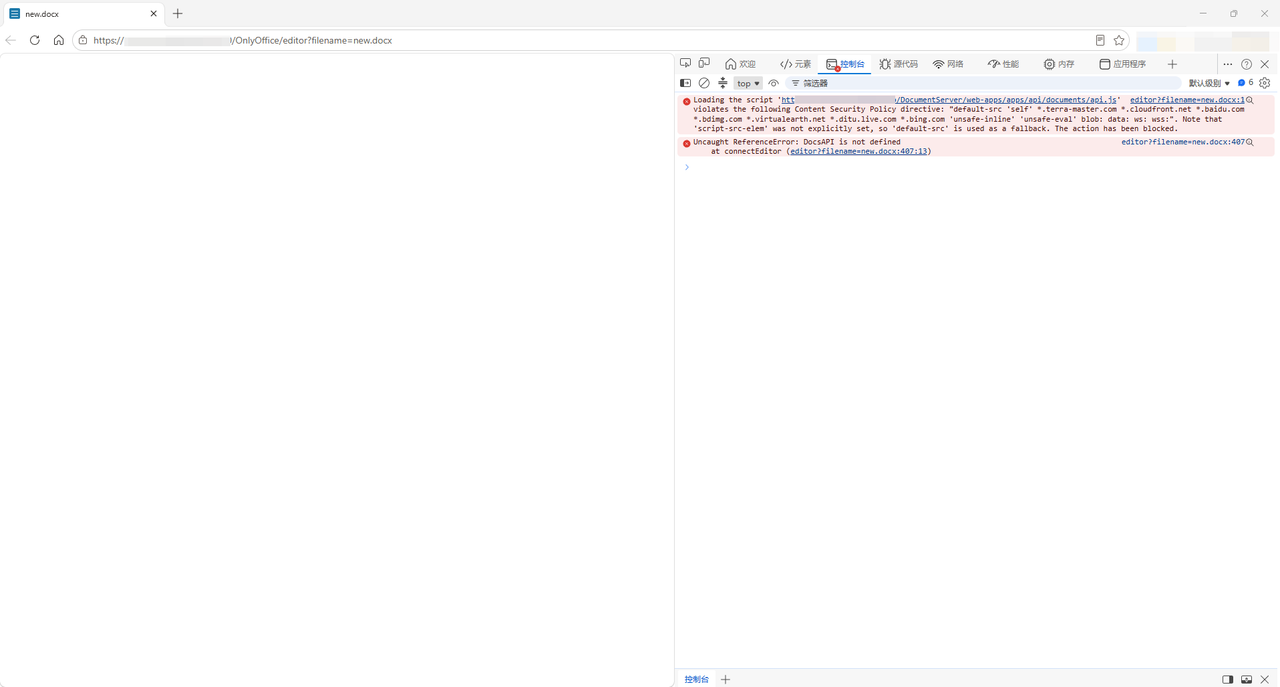Reload the page with refresh icon
1280x687 pixels.
[x=34, y=40]
